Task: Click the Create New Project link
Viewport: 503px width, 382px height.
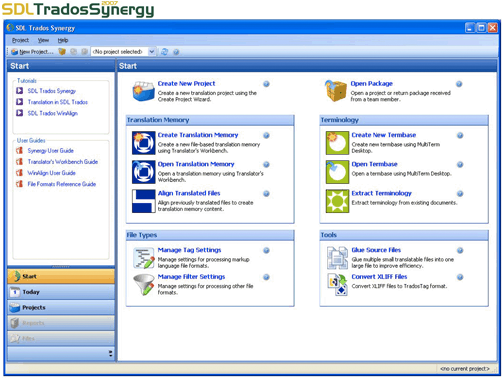Action: [186, 84]
